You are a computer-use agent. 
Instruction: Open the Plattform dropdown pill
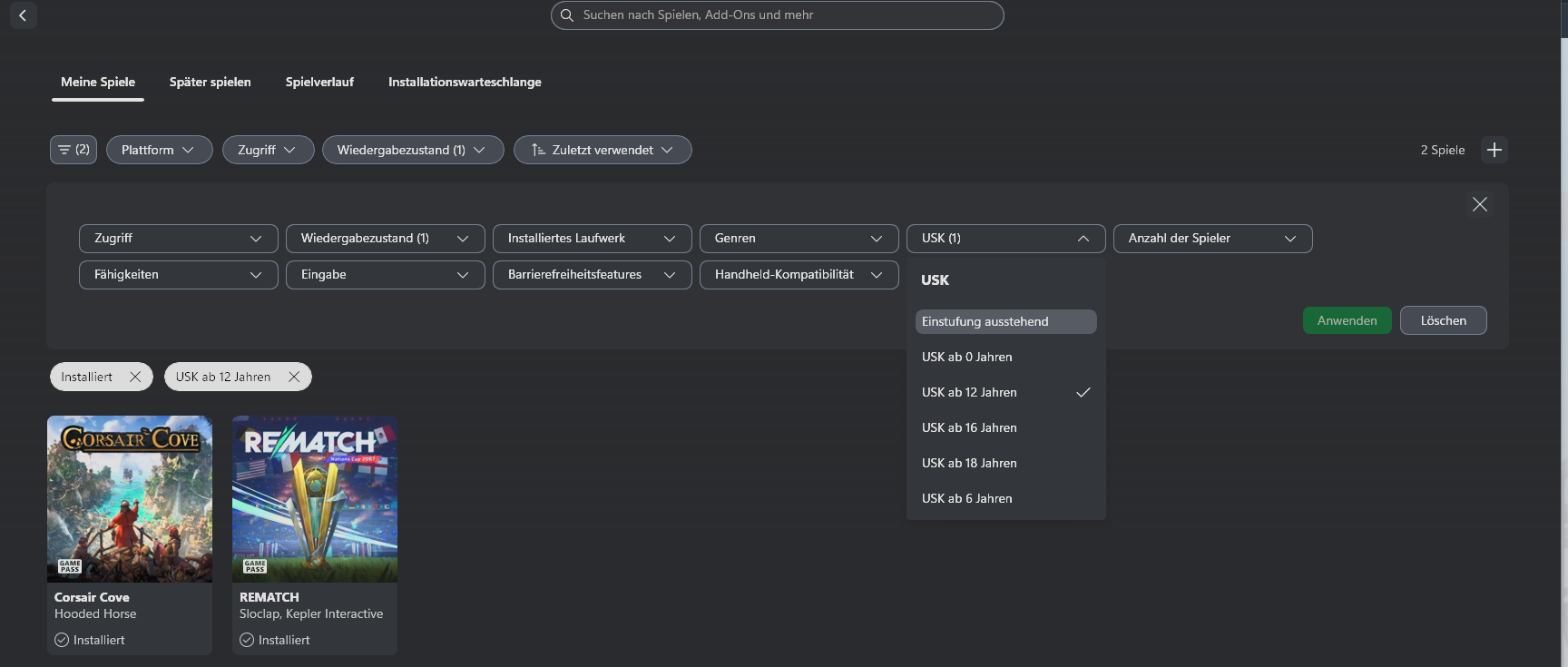160,150
